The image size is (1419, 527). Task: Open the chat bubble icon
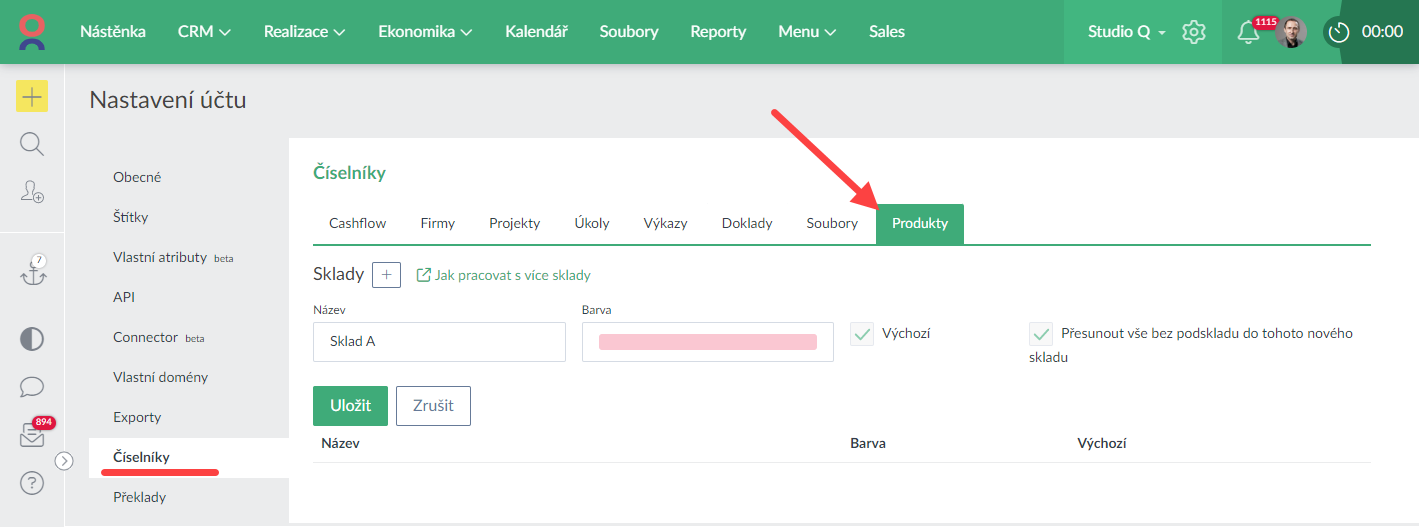pyautogui.click(x=32, y=387)
